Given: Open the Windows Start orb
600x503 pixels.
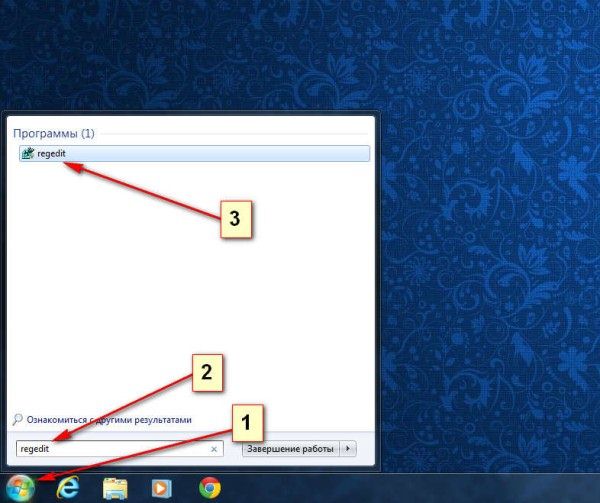Looking at the screenshot, I should coord(20,488).
